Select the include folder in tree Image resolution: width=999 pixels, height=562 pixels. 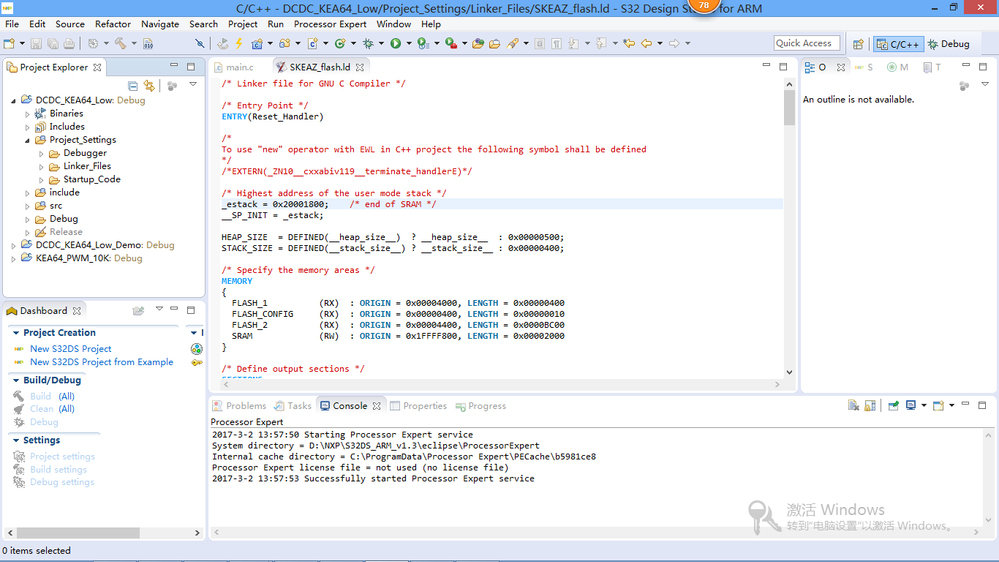click(x=64, y=192)
